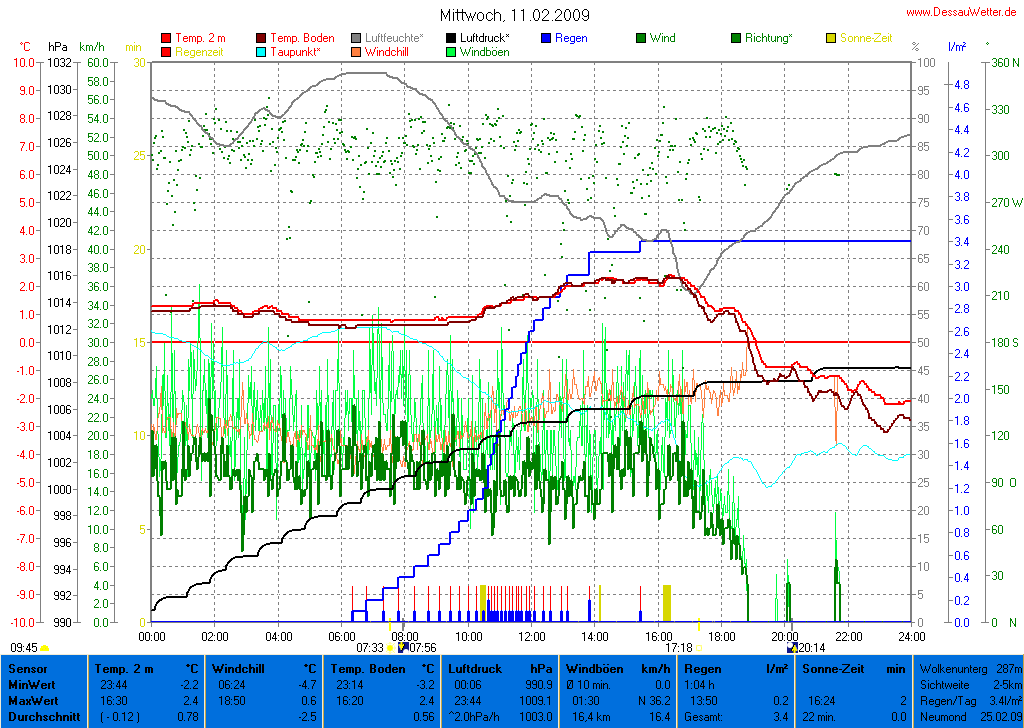
Task: Click the blue Regen legend square
Action: pyautogui.click(x=546, y=38)
